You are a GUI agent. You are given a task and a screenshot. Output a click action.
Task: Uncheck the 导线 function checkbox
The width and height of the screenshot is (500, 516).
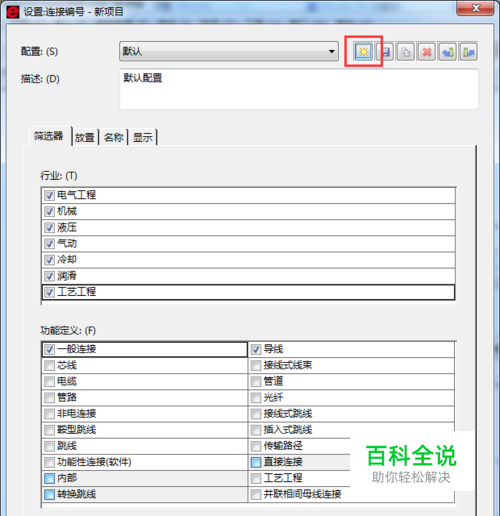256,350
